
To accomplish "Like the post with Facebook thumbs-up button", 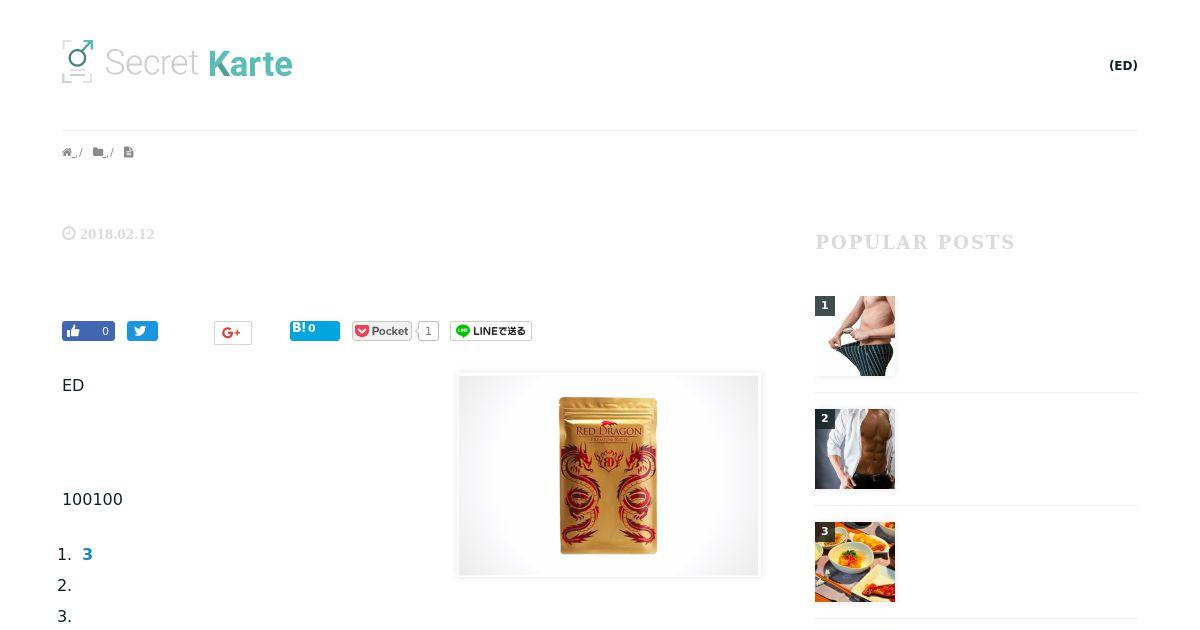I will coord(88,331).
